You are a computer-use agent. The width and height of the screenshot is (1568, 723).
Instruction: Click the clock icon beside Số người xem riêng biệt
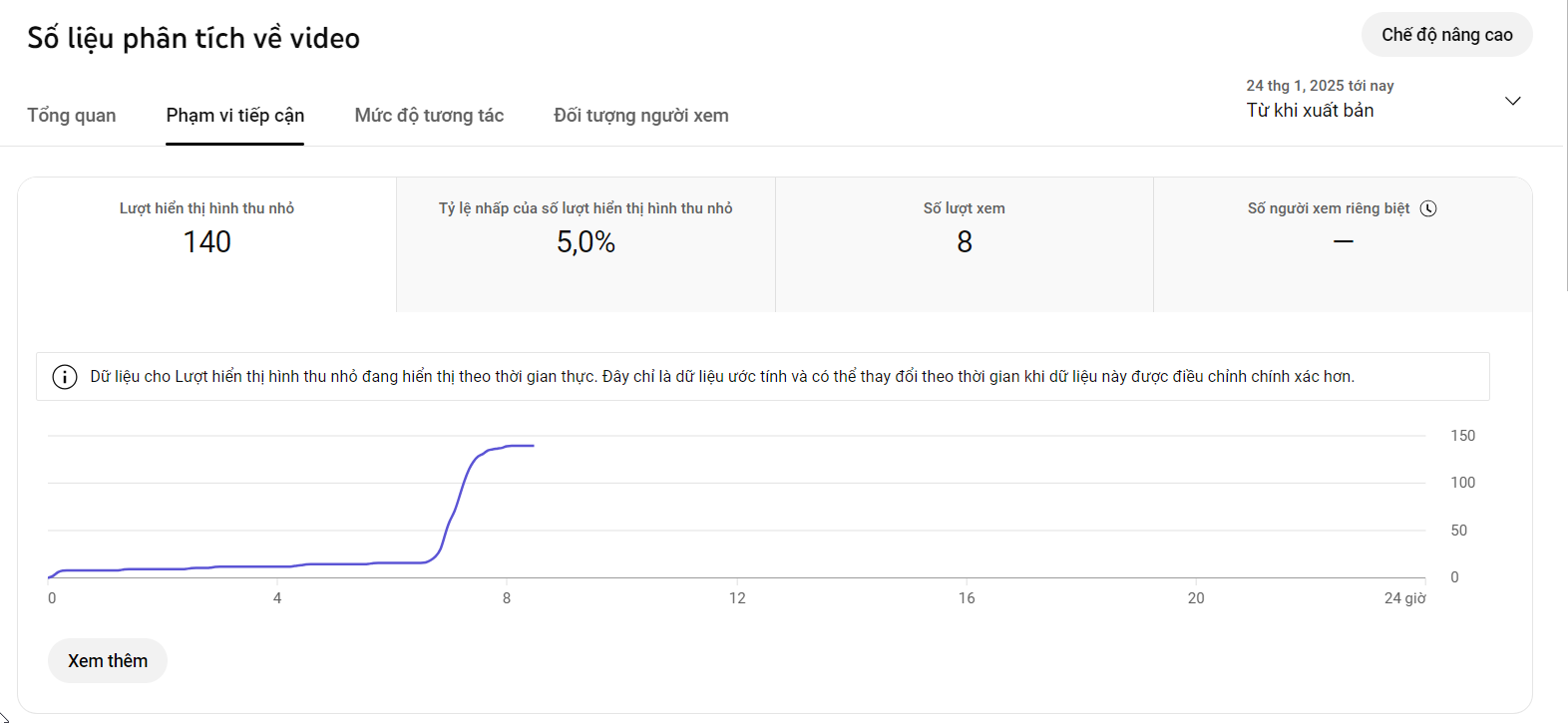(1428, 208)
